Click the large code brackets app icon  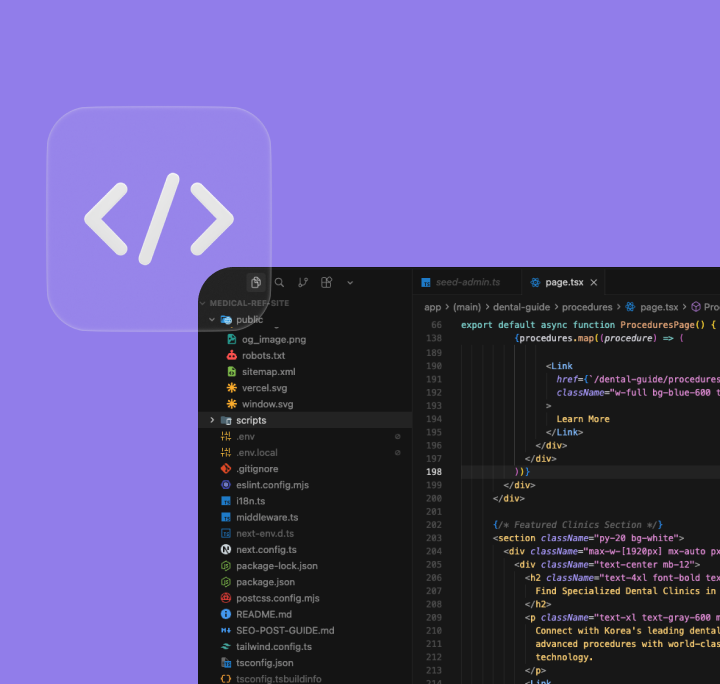pos(159,218)
